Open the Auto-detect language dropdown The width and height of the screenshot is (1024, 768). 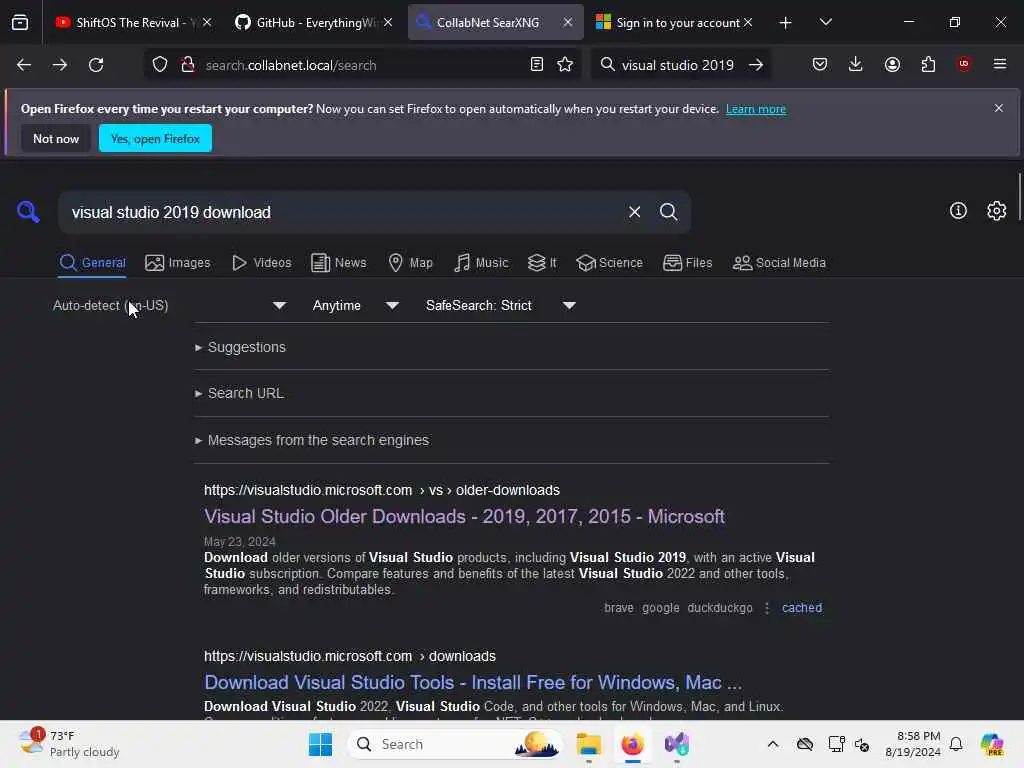(x=170, y=305)
